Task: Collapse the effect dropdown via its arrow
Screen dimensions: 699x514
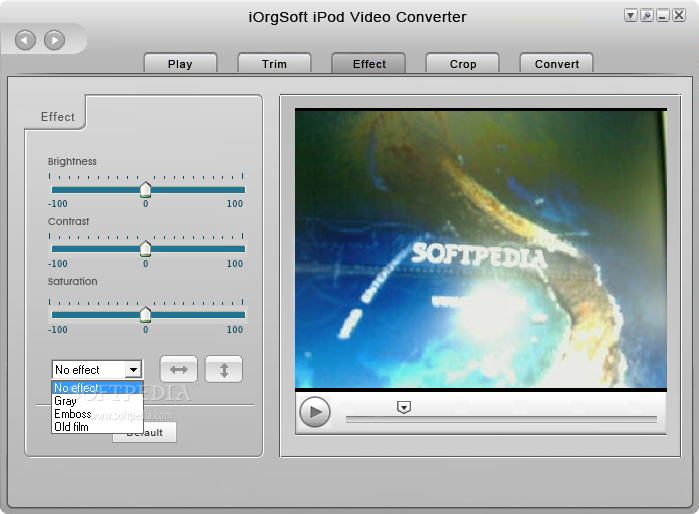Action: [x=133, y=370]
